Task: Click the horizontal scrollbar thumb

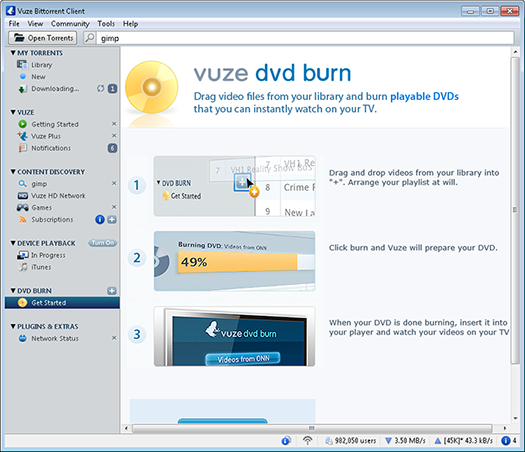Action: click(x=312, y=428)
